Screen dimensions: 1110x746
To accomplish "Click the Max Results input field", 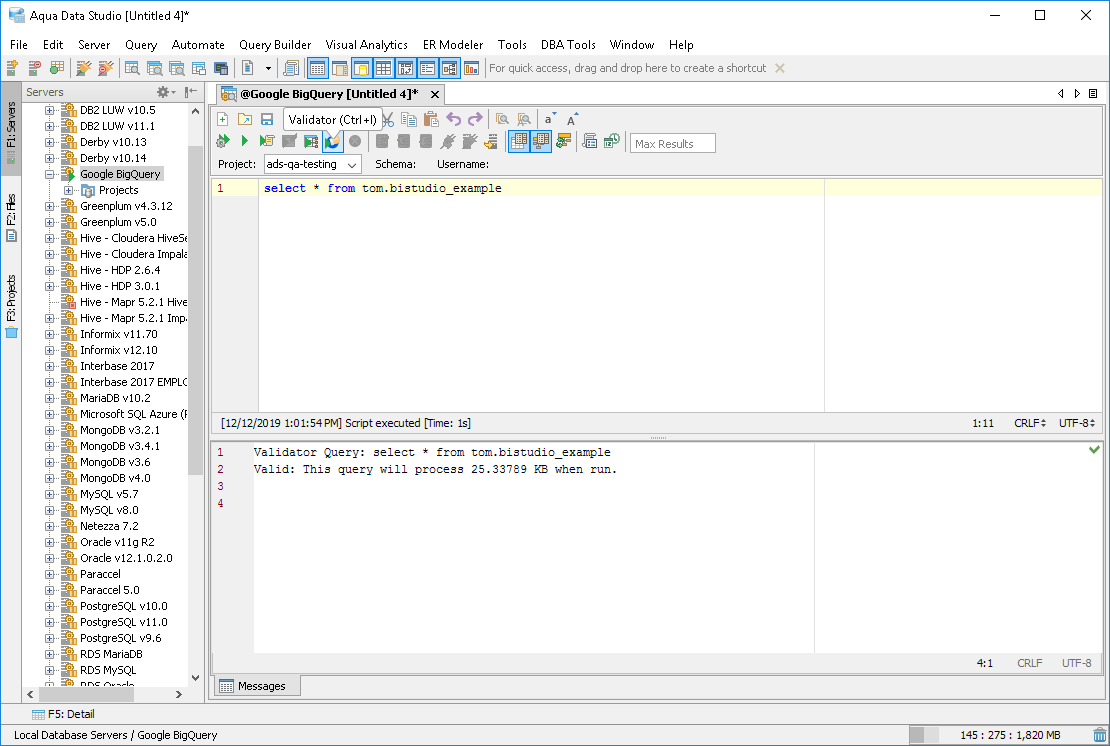I will pos(672,143).
